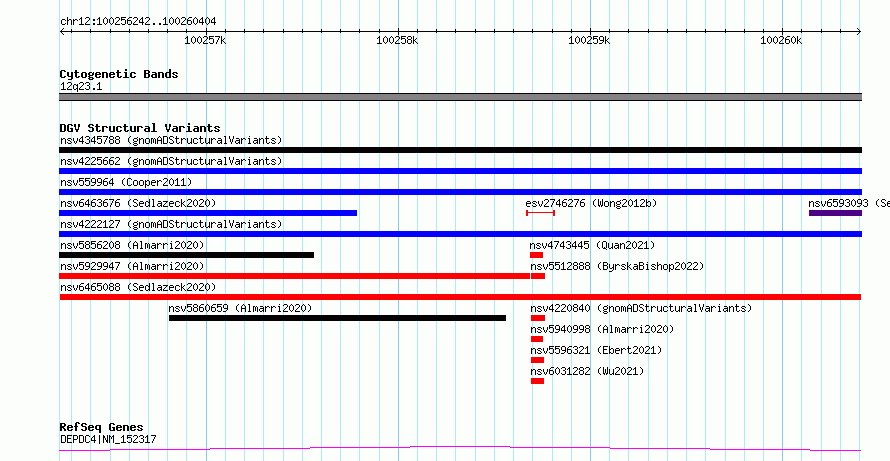
Task: Click the small red bar under nsv5596321
Action: tap(538, 360)
